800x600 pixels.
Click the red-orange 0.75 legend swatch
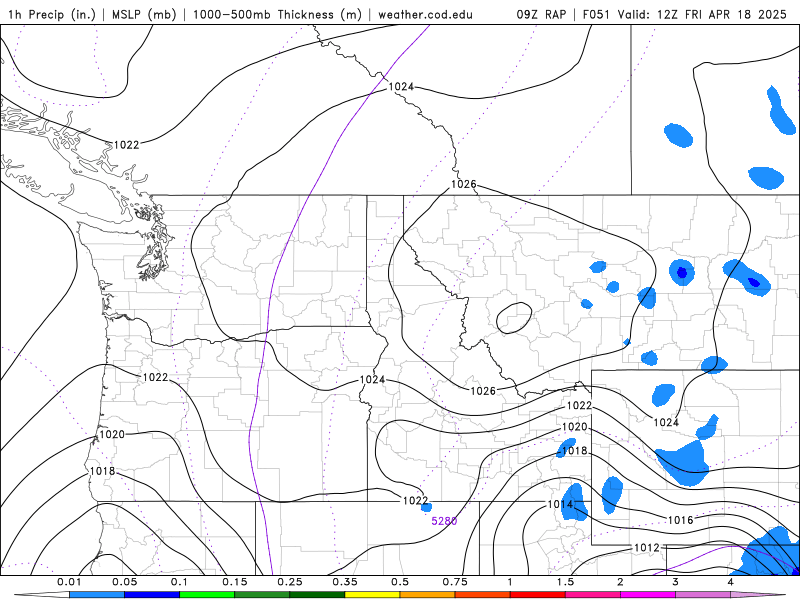[483, 595]
